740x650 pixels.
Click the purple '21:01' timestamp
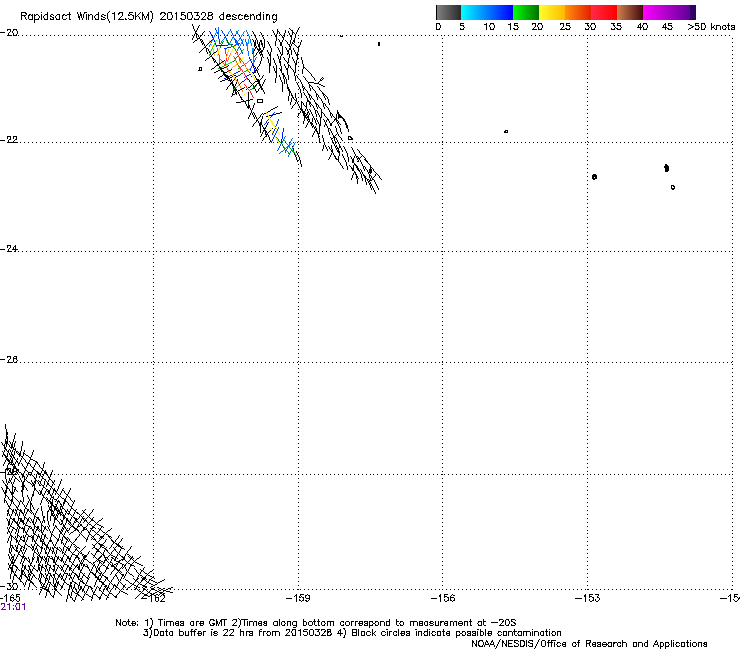tap(13, 607)
